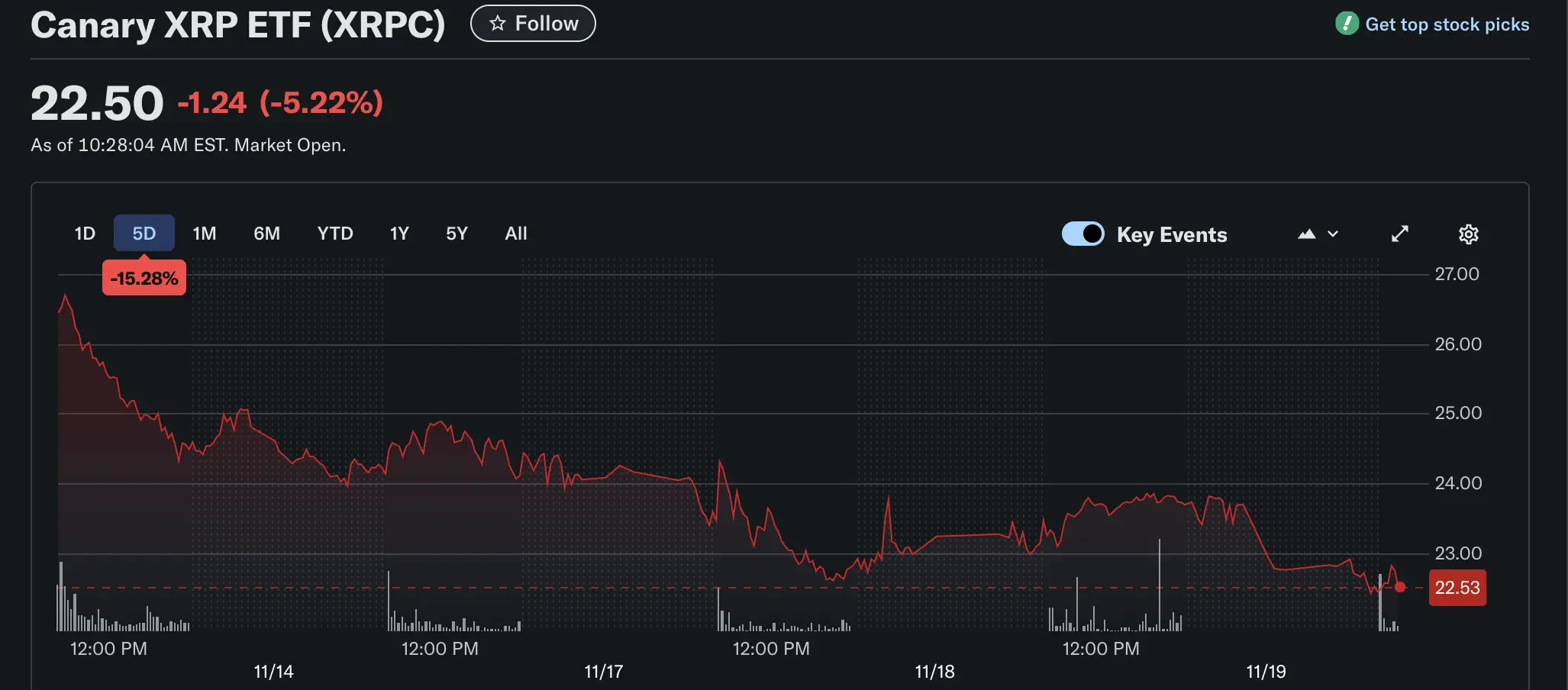Open the YTD chart tab
This screenshot has height=690, width=1568.
(x=334, y=234)
